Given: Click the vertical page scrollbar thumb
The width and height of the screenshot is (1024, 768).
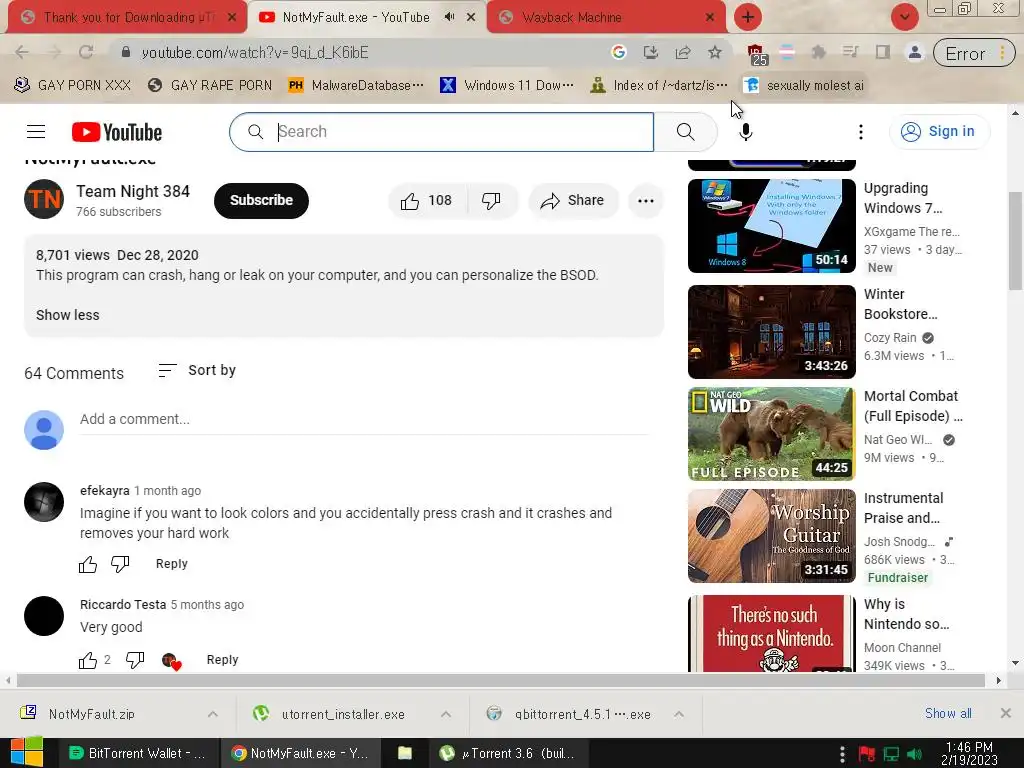Looking at the screenshot, I should (x=1015, y=240).
